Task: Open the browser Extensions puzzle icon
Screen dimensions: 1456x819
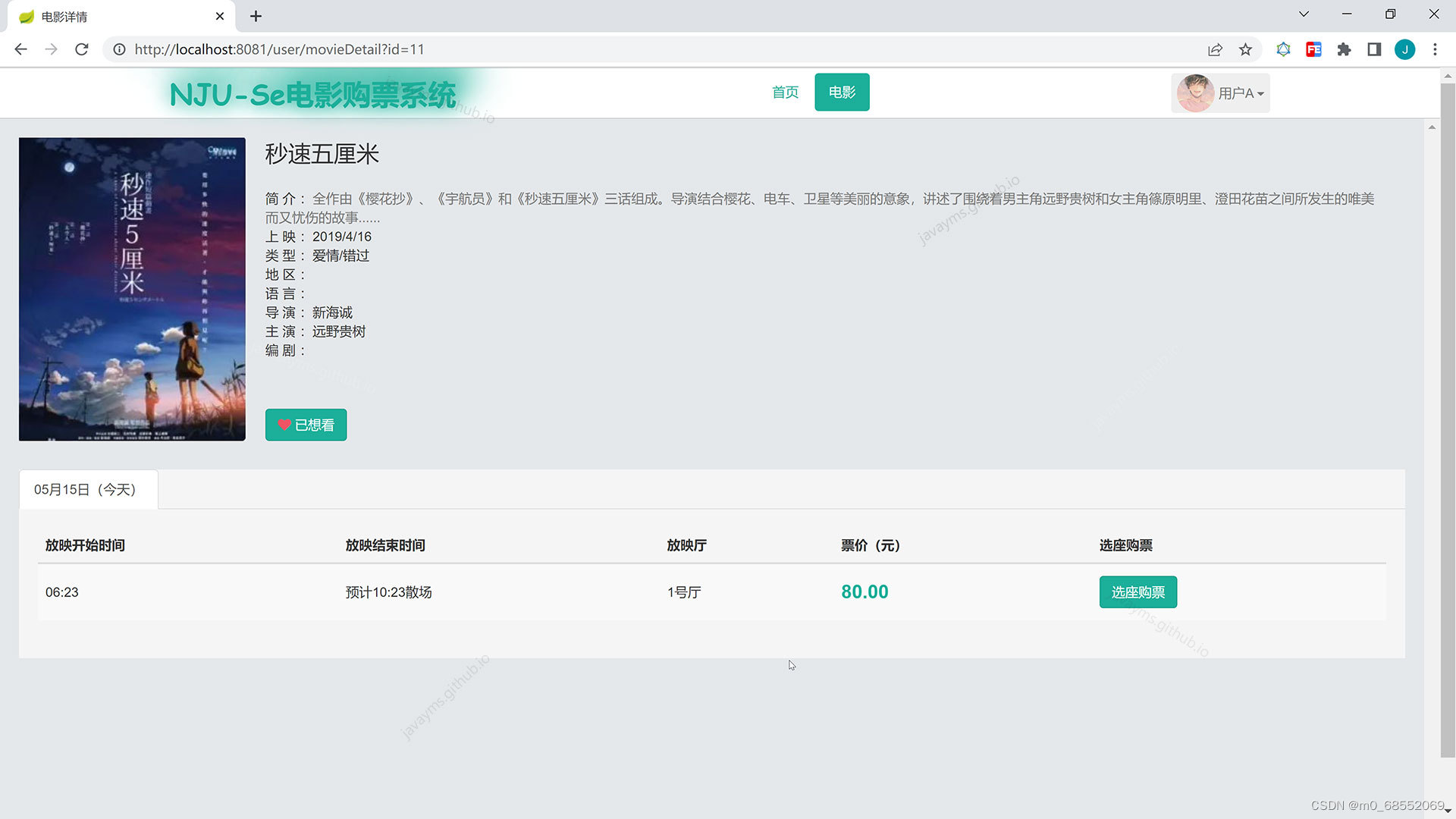Action: [x=1344, y=49]
